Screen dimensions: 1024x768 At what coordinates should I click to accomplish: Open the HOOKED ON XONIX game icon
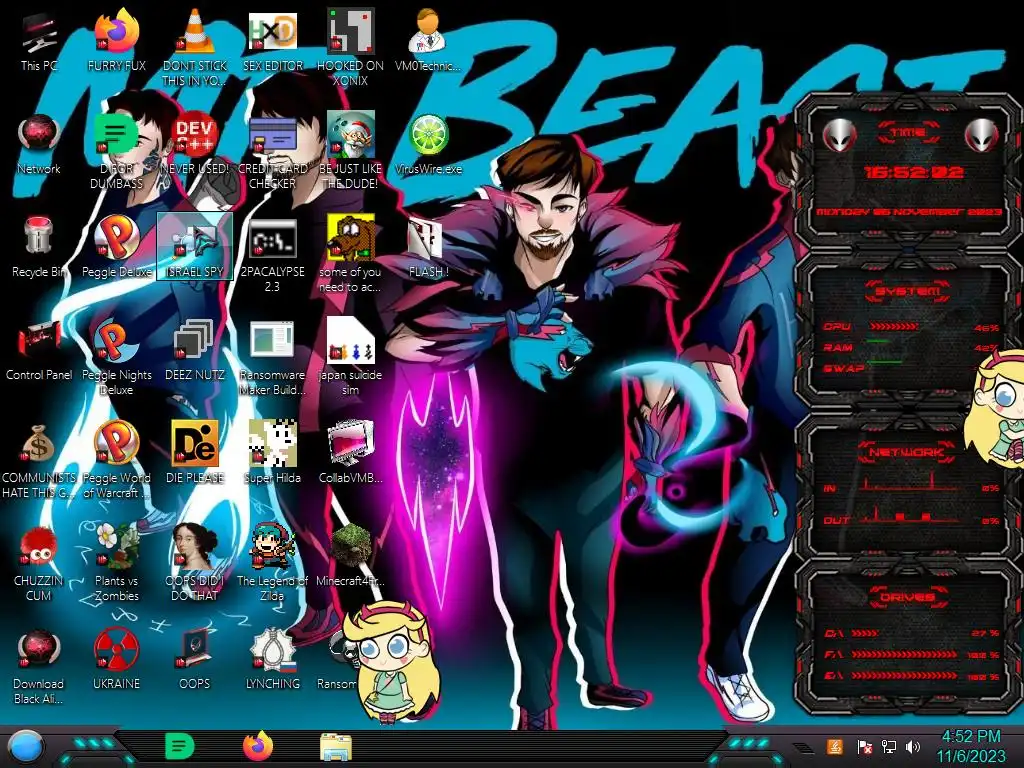351,47
